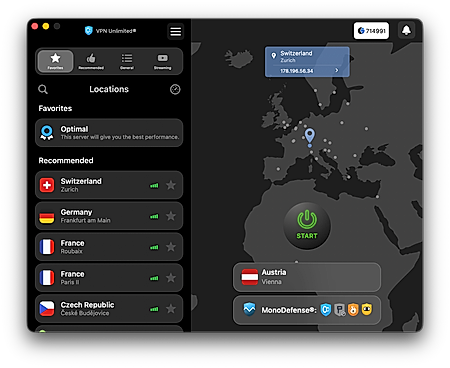The height and width of the screenshot is (368, 450).
Task: Select the Optimal server
Action: click(x=109, y=133)
